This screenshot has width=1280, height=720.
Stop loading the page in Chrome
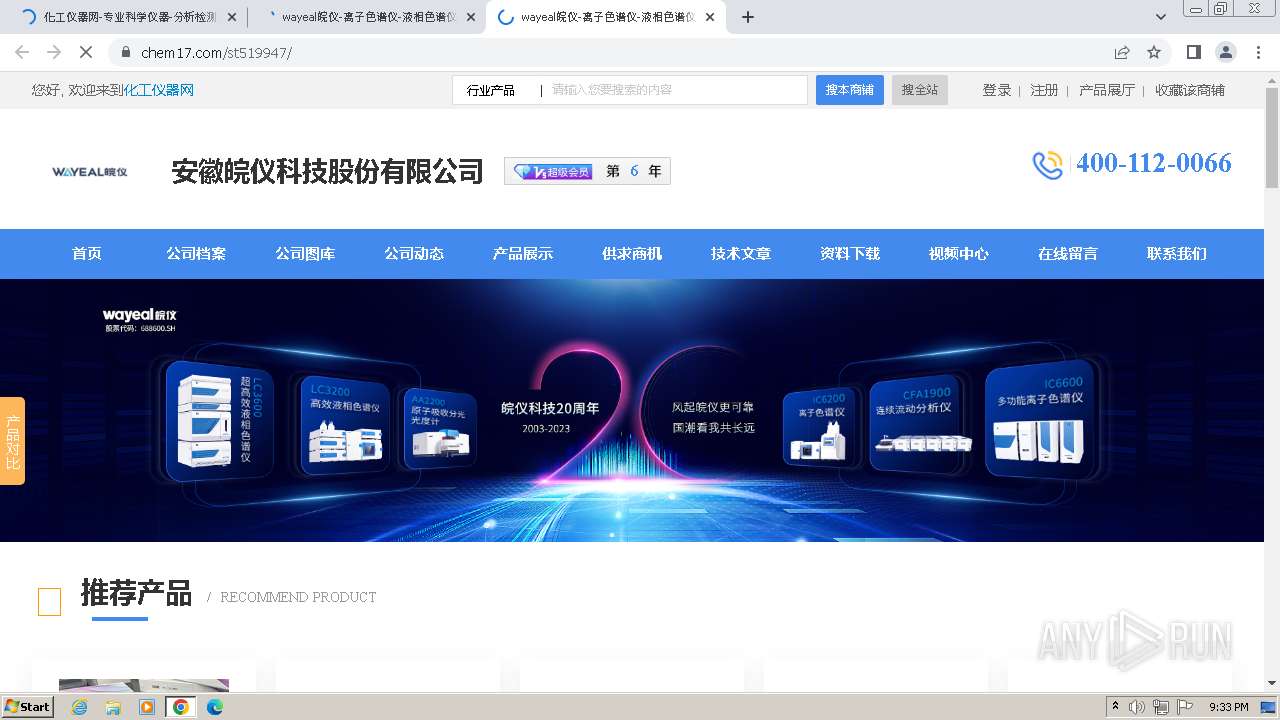pos(85,52)
